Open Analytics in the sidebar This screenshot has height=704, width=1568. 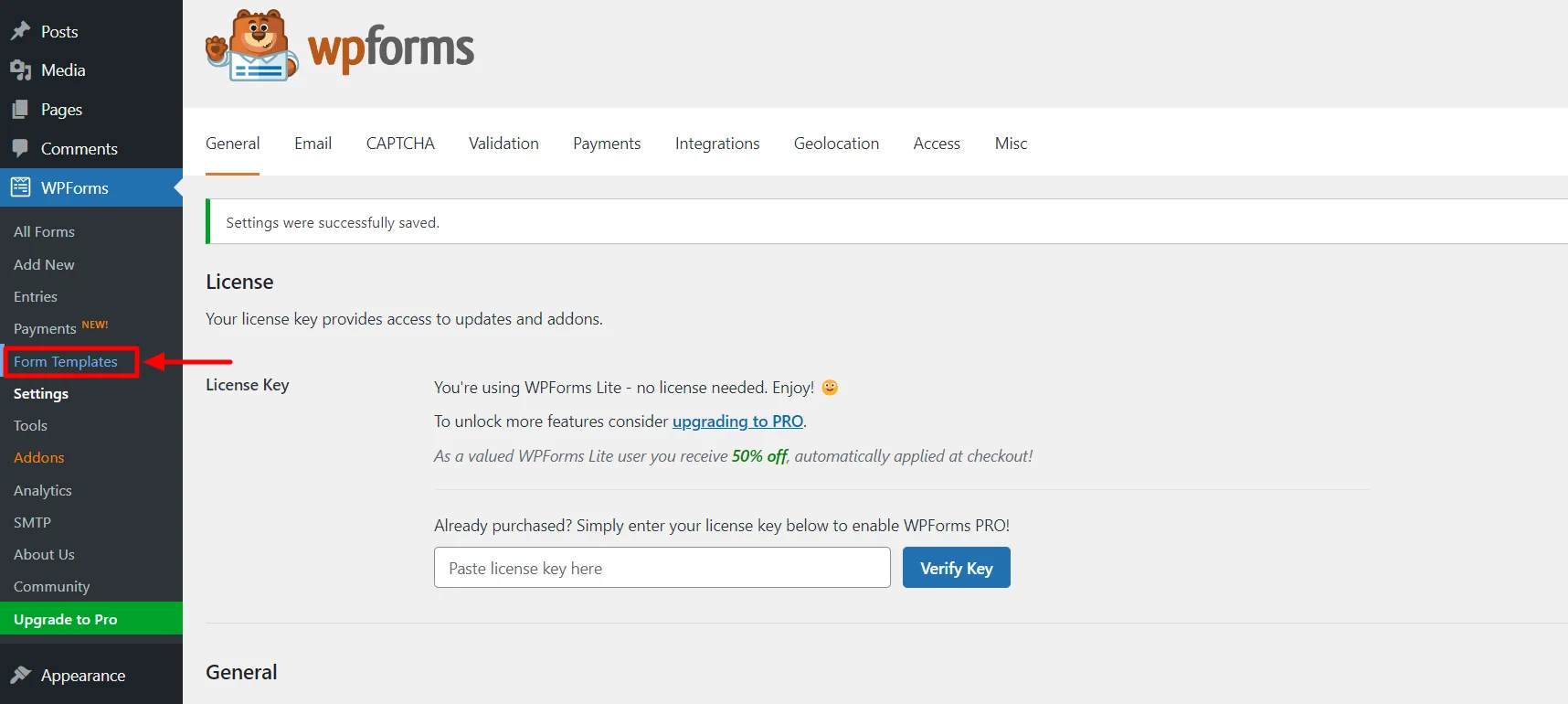tap(43, 490)
